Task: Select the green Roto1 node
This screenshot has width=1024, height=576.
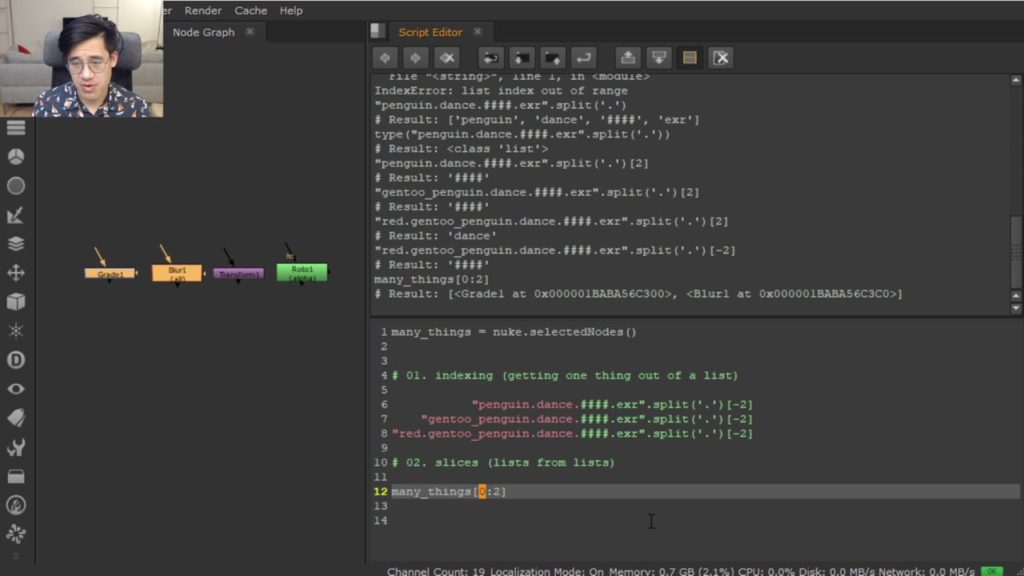Action: click(x=302, y=272)
